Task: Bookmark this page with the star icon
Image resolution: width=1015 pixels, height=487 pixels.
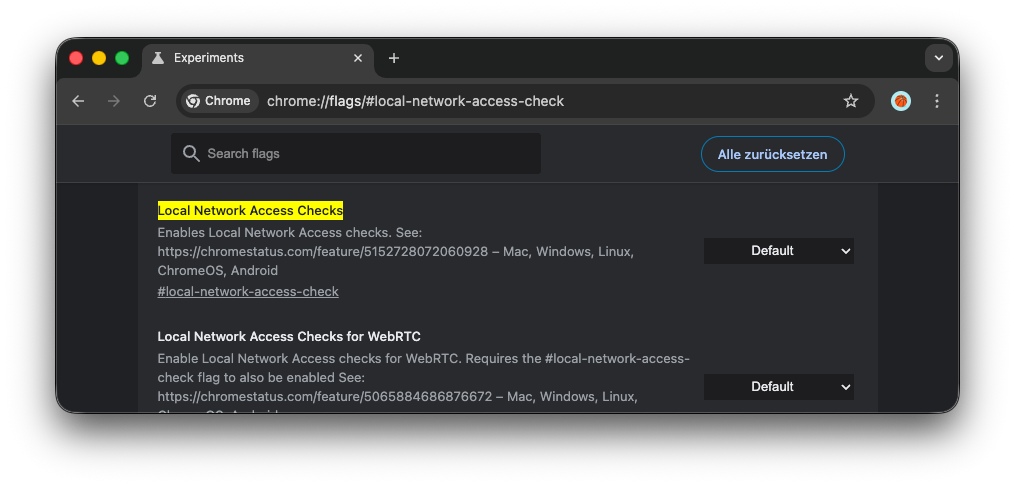Action: (x=851, y=101)
